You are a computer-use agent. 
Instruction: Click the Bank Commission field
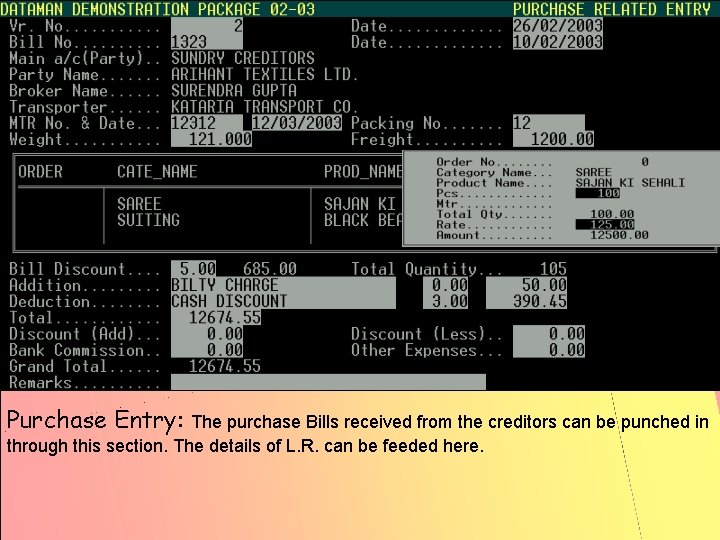pos(207,350)
